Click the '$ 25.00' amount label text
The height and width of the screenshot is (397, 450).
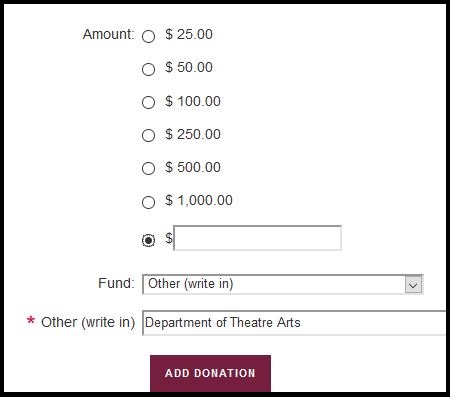[189, 34]
